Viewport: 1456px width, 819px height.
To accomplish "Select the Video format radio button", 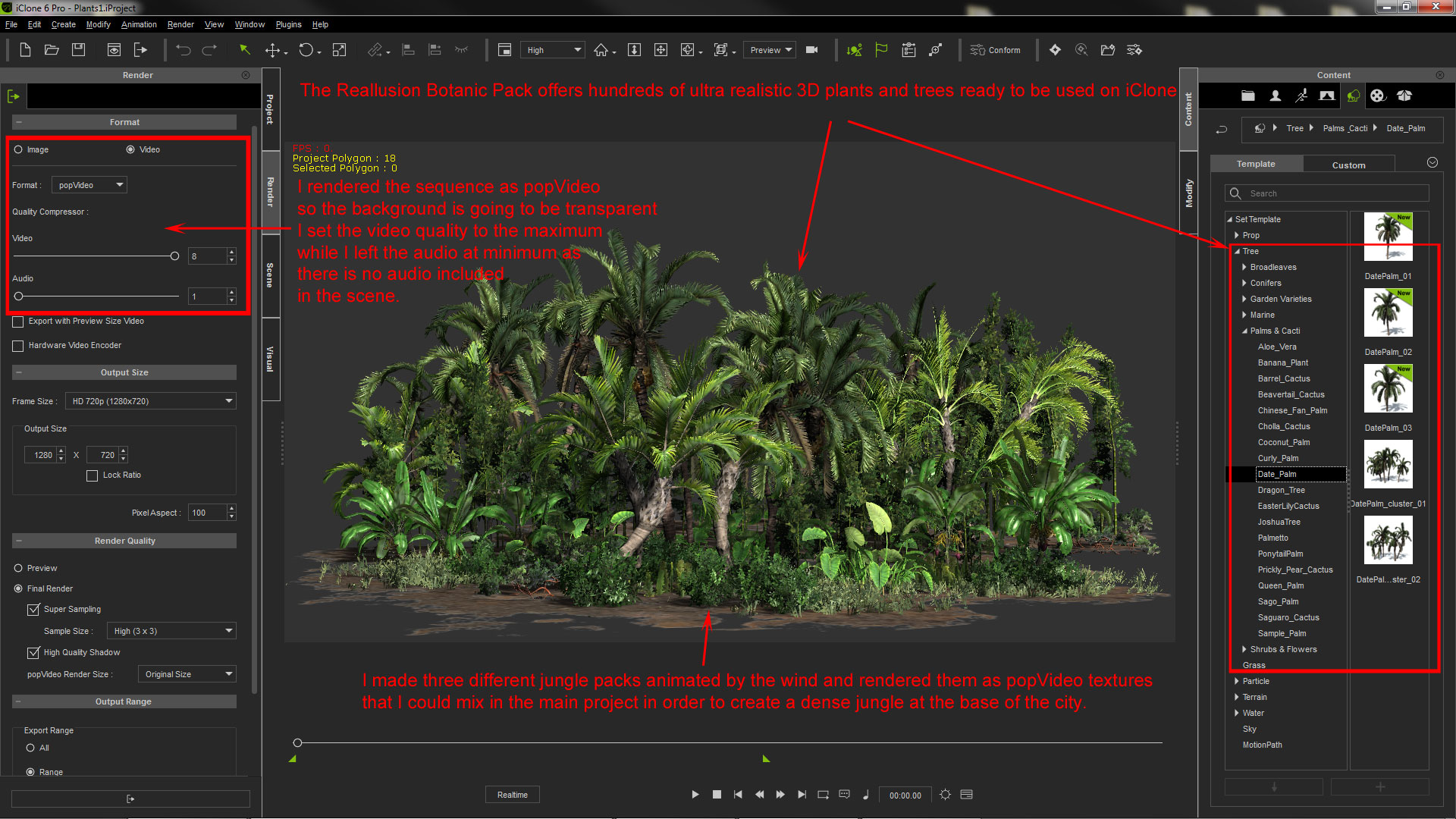I will tap(130, 149).
